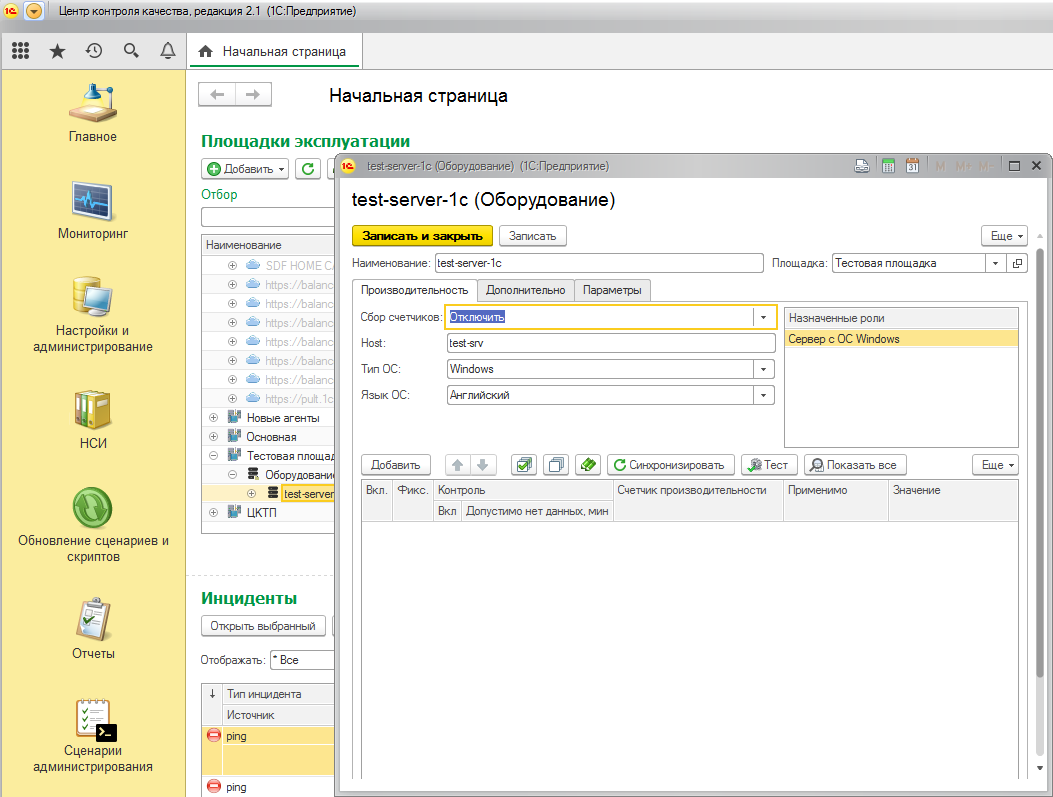Expand the ЦКТП tree node
This screenshot has height=797, width=1053.
click(x=213, y=513)
